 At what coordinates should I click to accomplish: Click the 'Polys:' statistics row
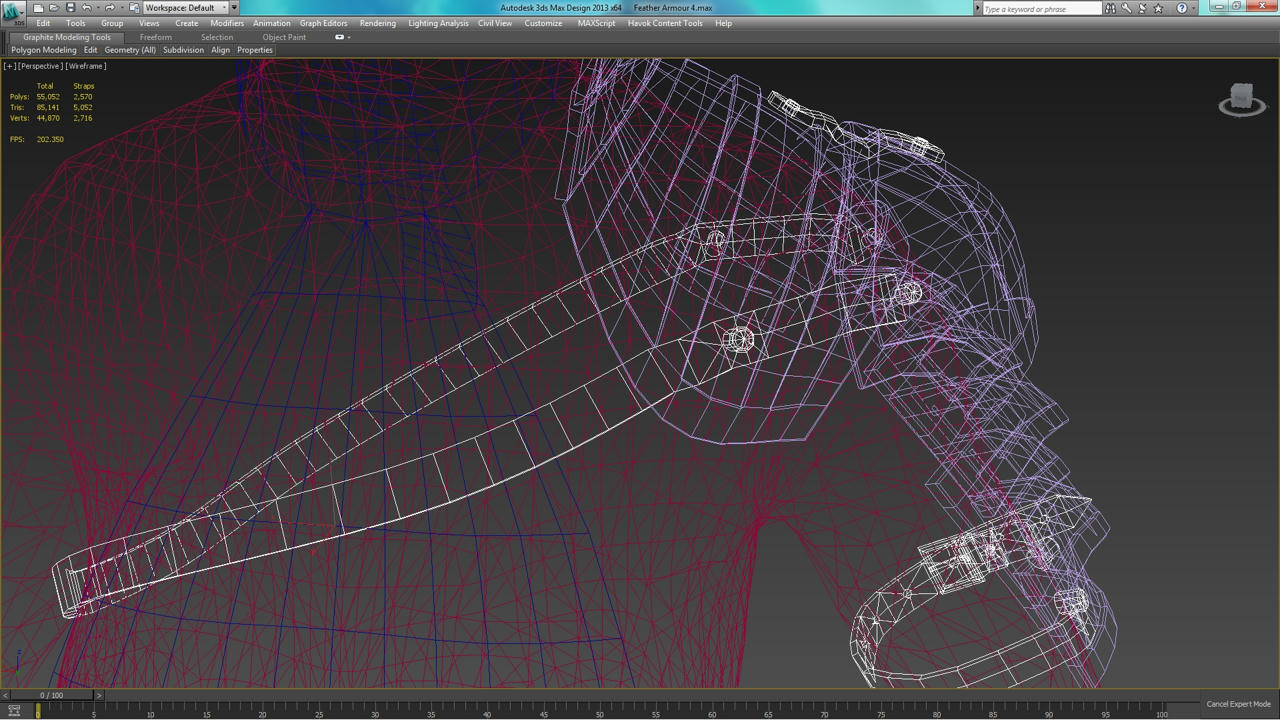[51, 97]
